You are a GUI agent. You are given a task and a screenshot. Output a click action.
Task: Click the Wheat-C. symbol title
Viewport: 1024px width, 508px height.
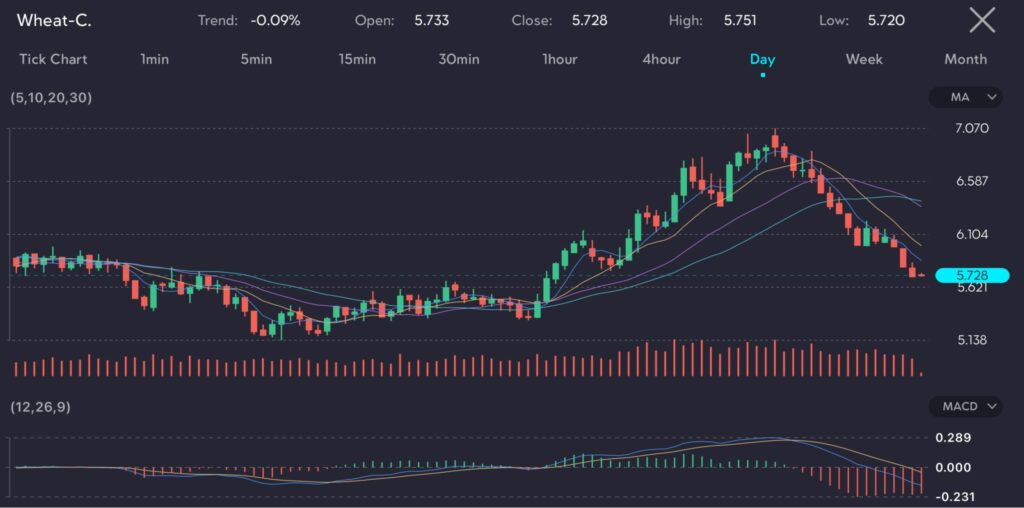(54, 20)
